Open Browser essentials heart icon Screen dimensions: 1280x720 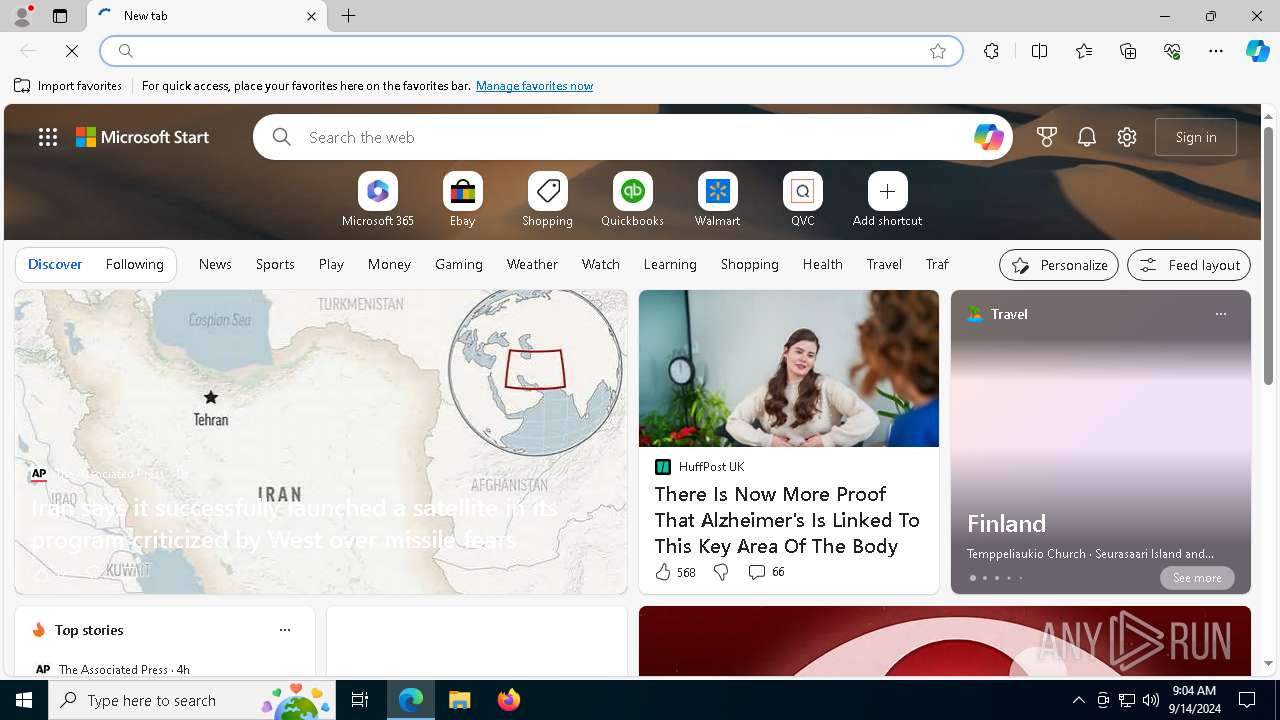tap(1172, 51)
